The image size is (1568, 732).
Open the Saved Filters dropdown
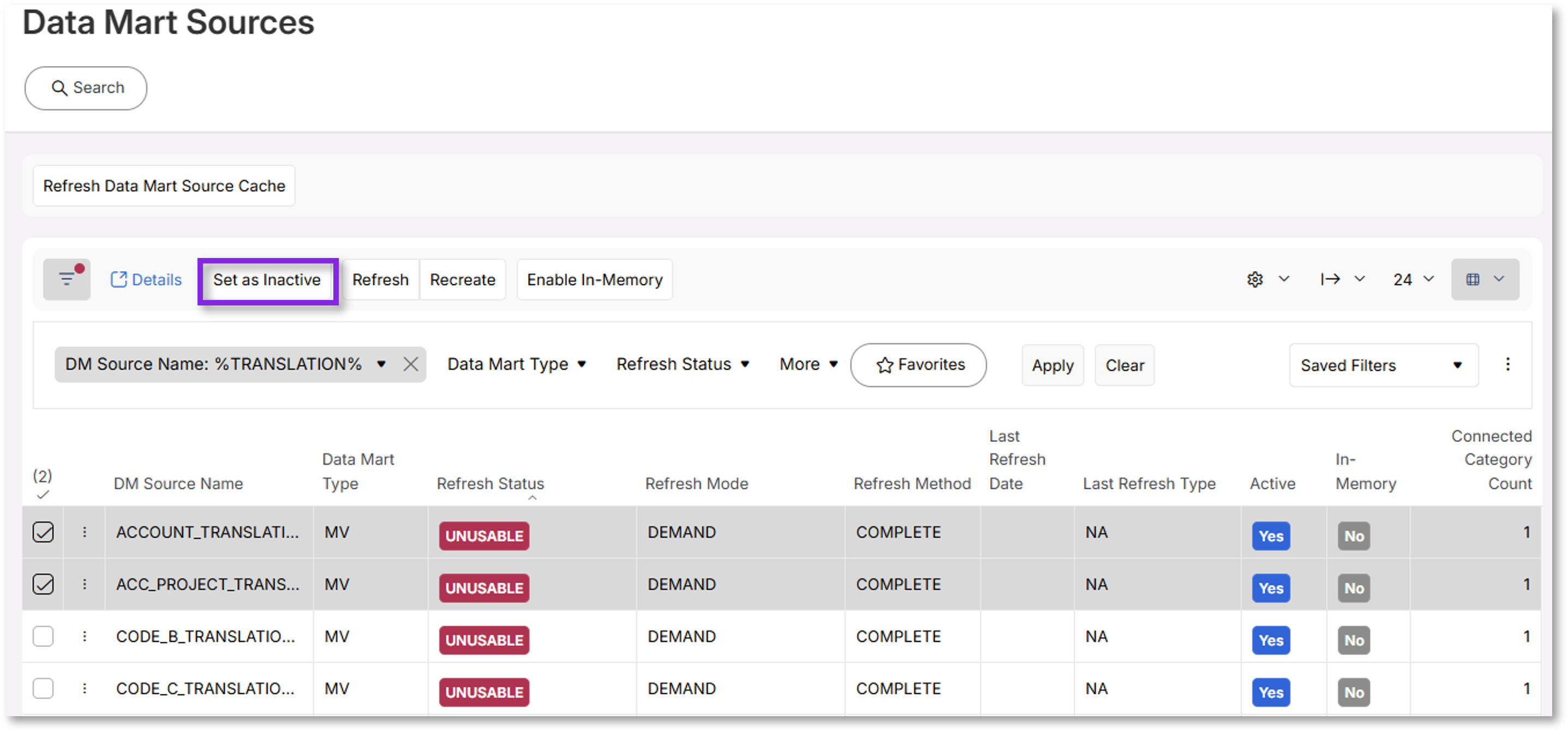(x=1383, y=365)
